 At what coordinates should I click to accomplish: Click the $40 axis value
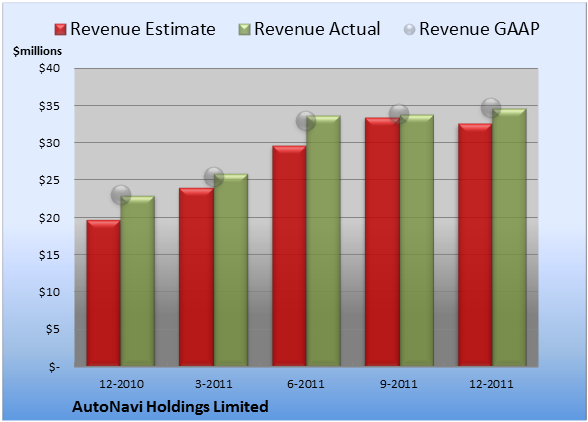click(50, 68)
